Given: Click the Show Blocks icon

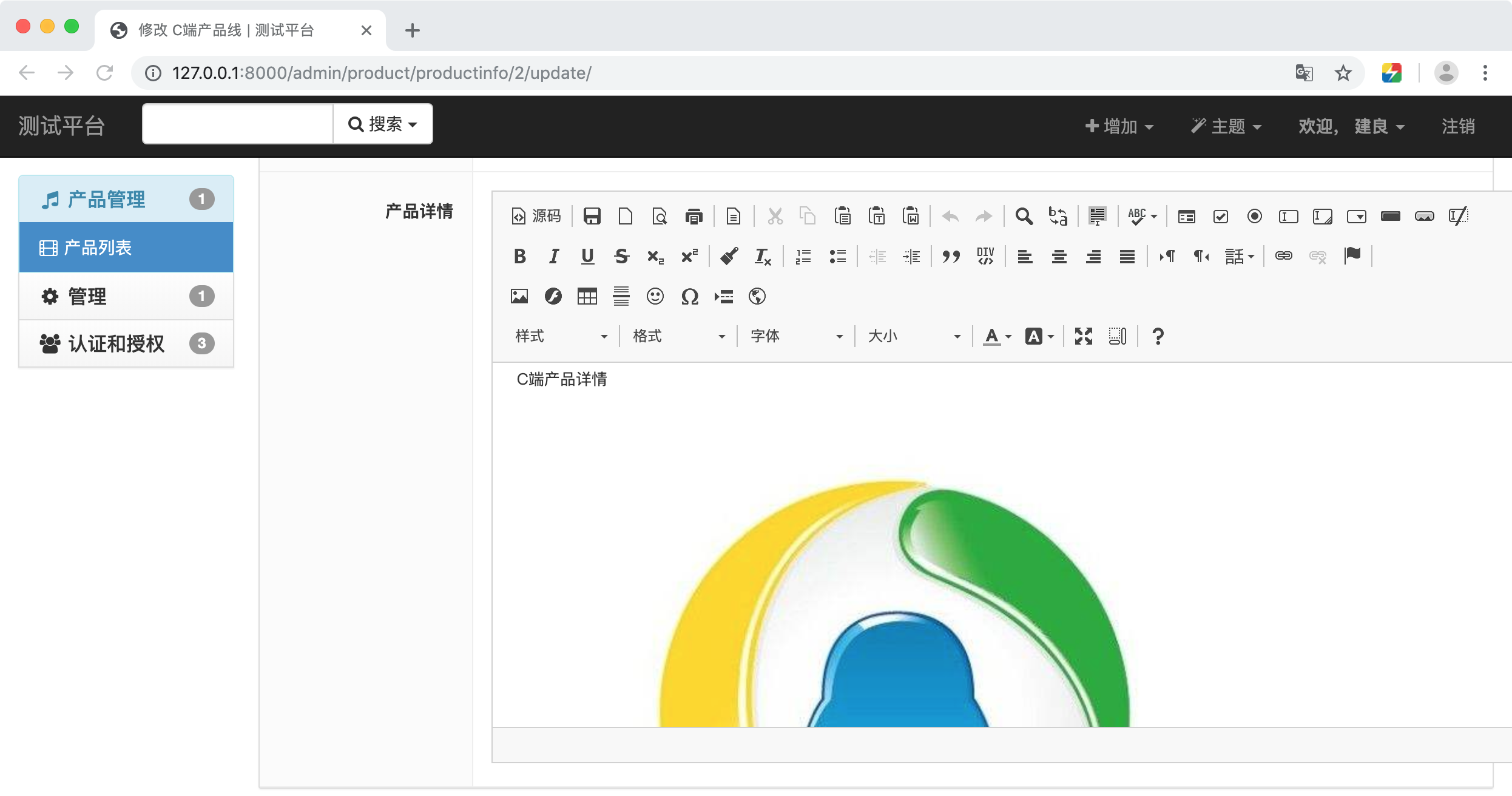Looking at the screenshot, I should click(1118, 336).
